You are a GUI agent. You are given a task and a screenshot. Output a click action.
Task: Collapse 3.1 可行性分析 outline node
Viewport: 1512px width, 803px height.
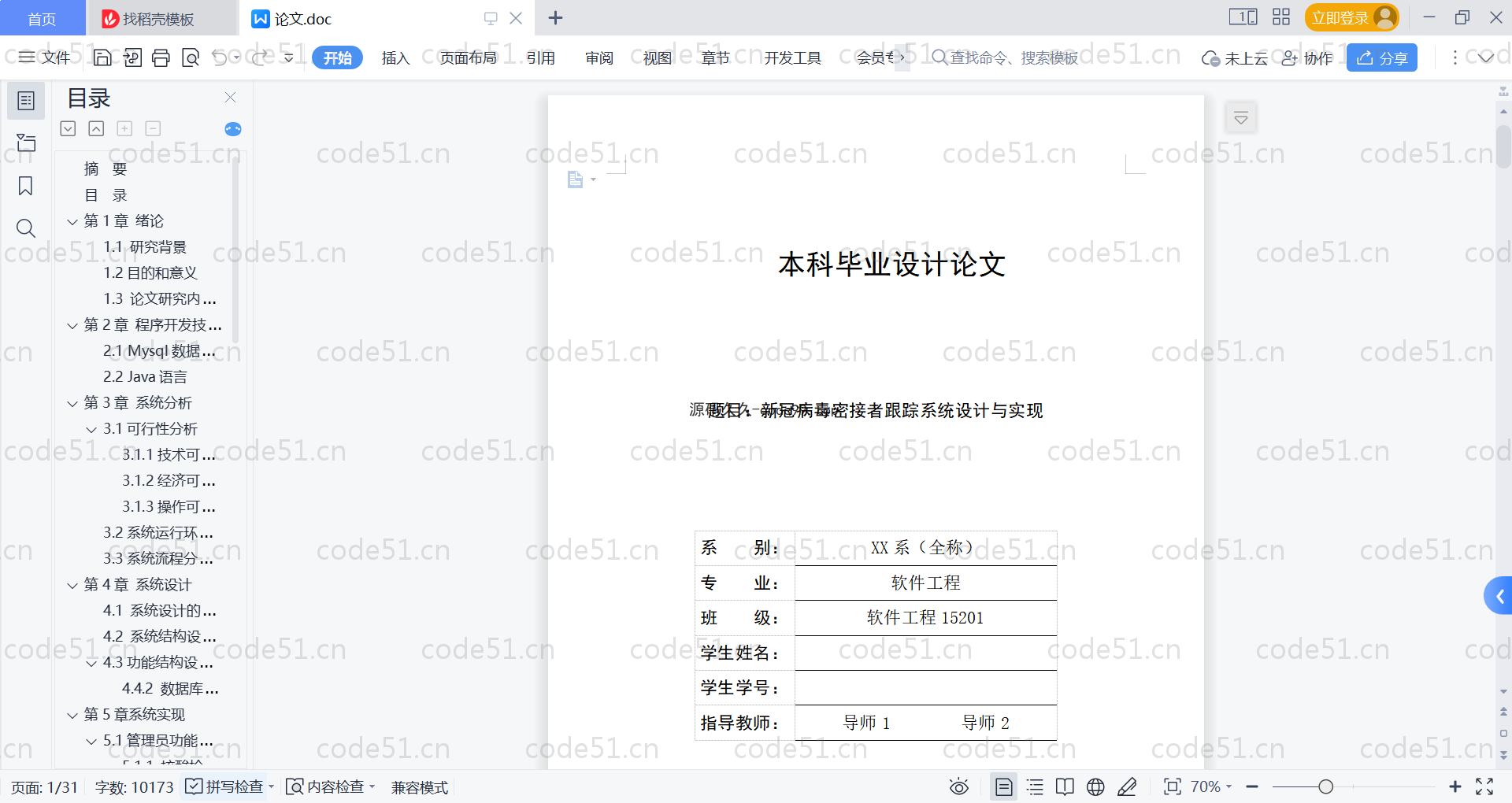tap(91, 429)
